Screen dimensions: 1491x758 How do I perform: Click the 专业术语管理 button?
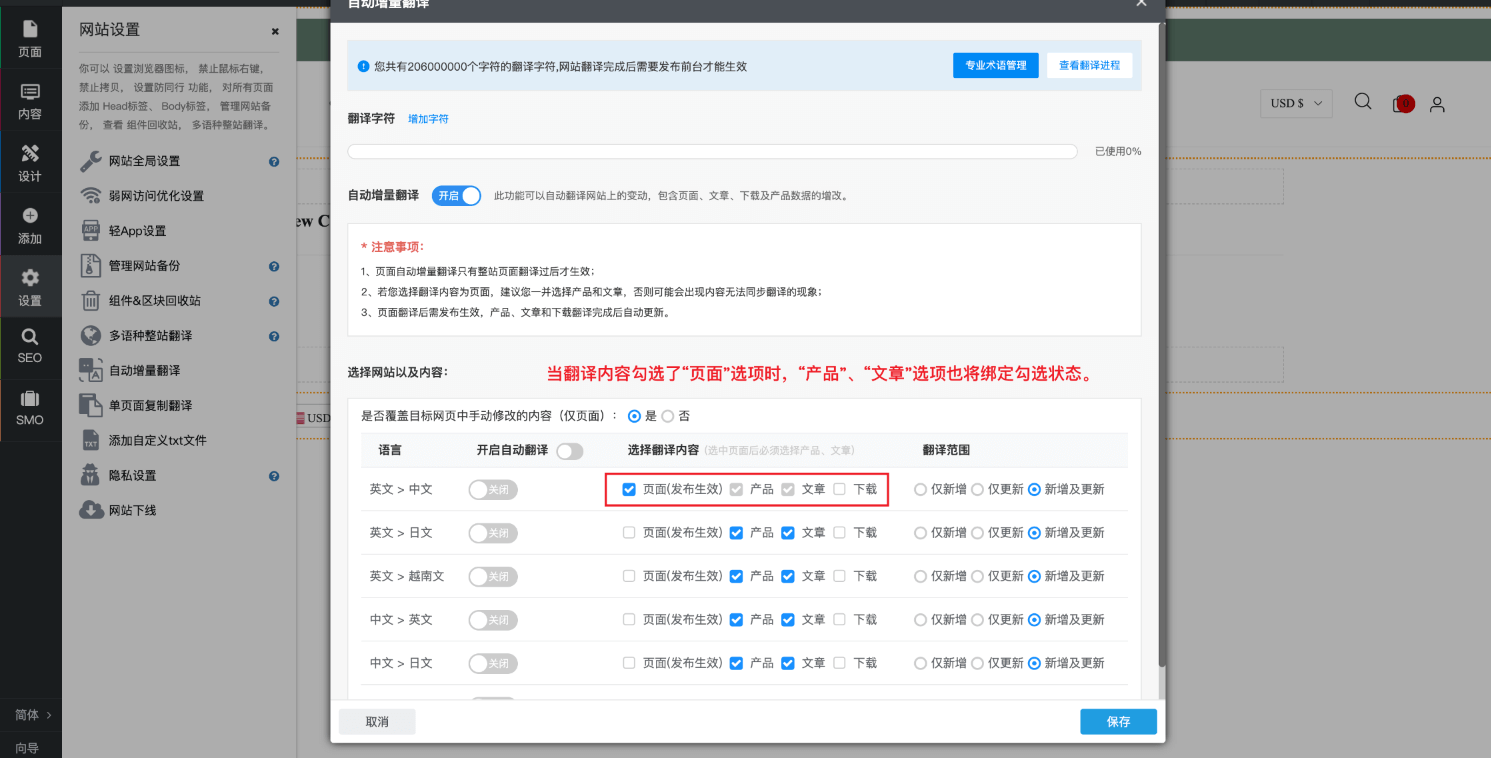point(995,65)
